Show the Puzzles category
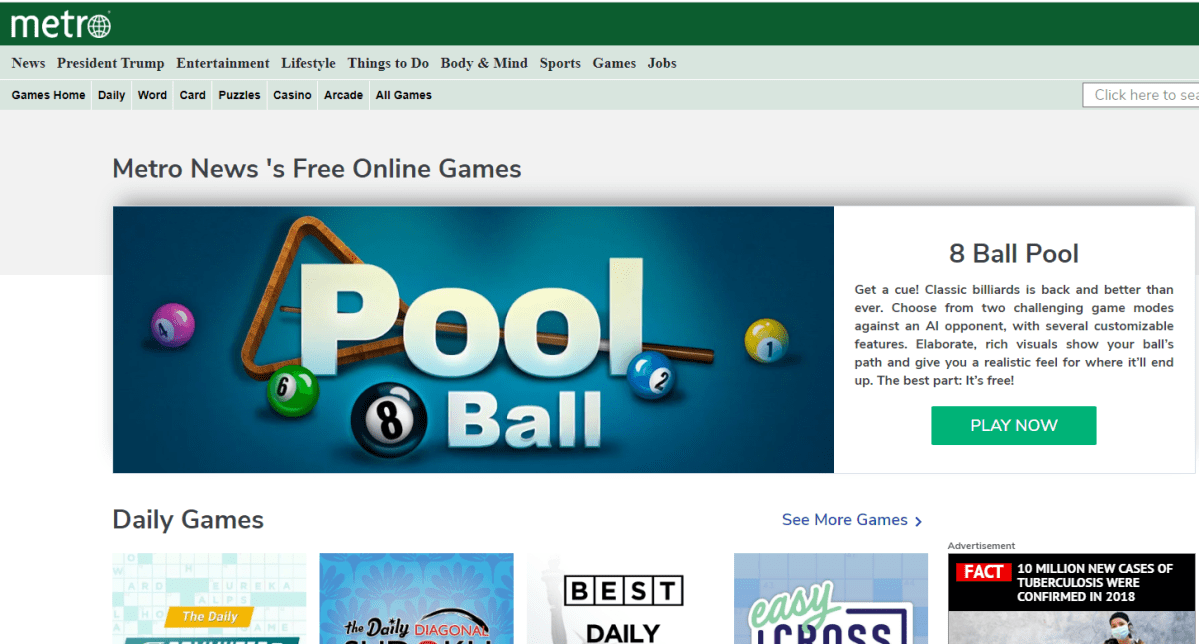This screenshot has width=1199, height=644. click(239, 95)
